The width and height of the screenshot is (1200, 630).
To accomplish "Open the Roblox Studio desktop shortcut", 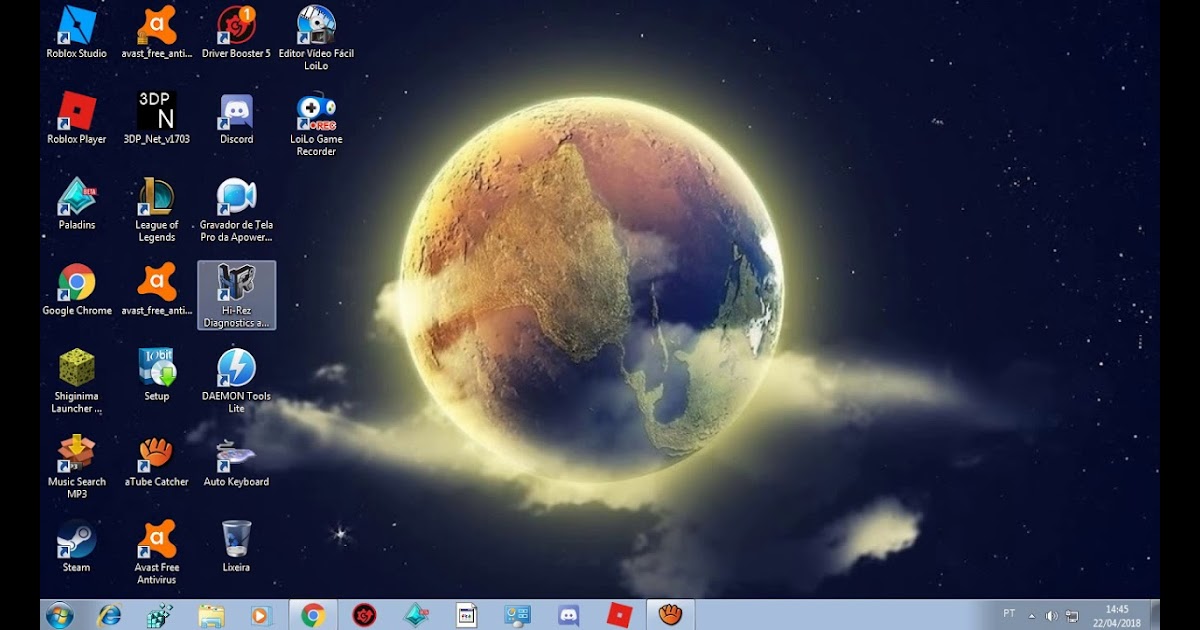I will click(76, 33).
